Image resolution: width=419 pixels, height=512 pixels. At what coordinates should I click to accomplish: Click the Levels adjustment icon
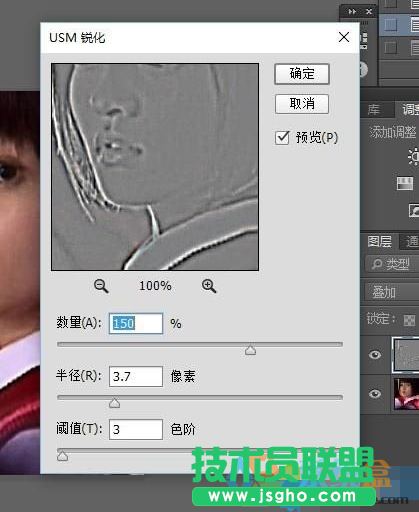tap(405, 183)
